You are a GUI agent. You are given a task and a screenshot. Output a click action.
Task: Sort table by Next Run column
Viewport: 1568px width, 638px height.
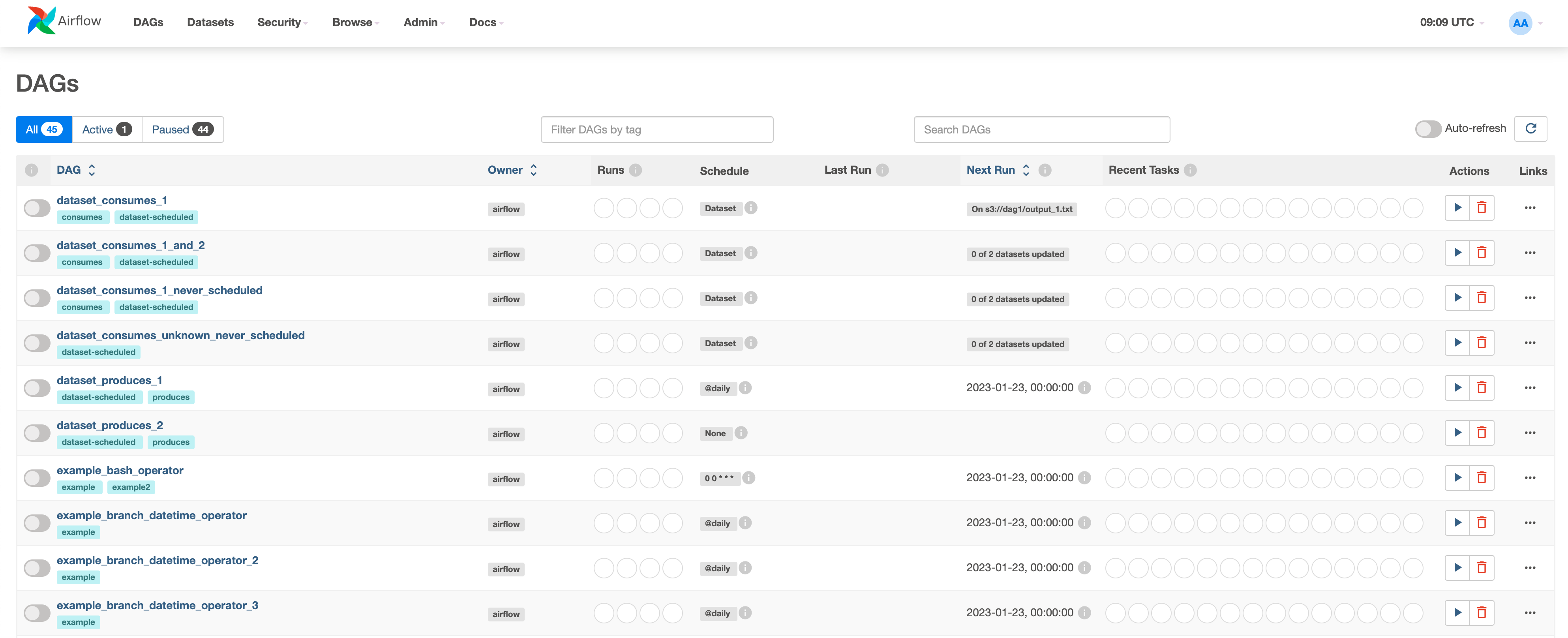pos(998,171)
